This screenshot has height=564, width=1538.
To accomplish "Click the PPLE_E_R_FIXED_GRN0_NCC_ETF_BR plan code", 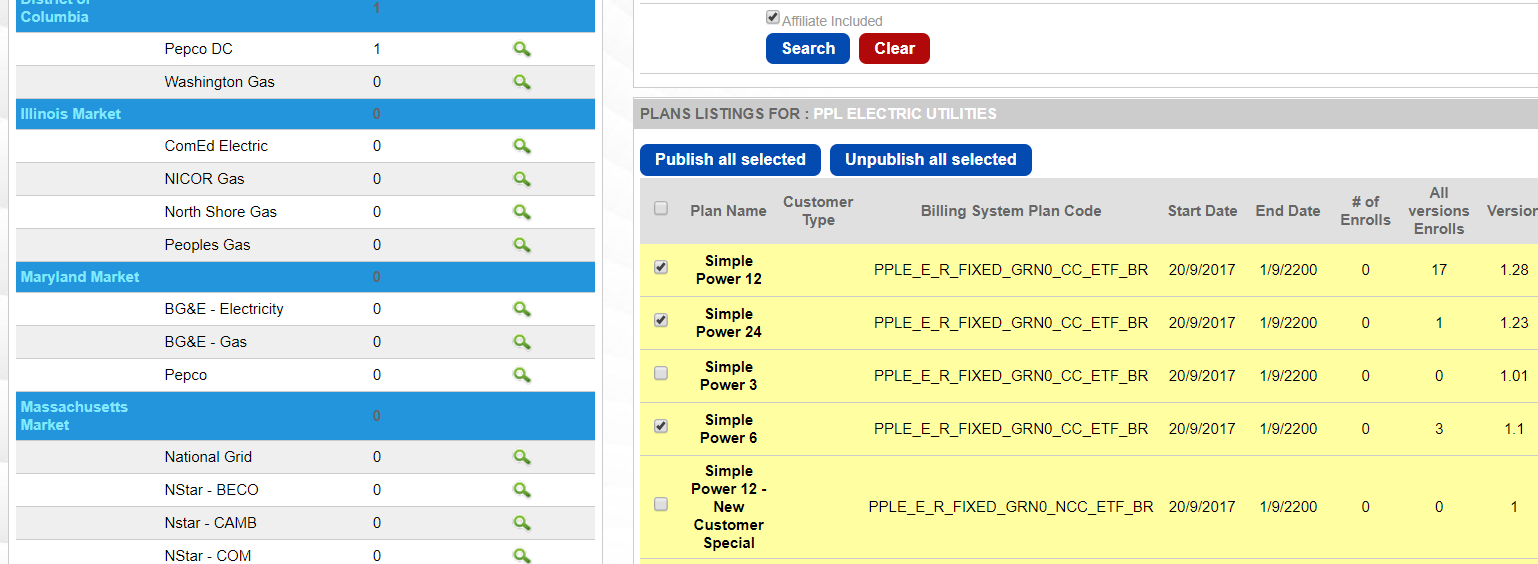I will tap(1011, 507).
